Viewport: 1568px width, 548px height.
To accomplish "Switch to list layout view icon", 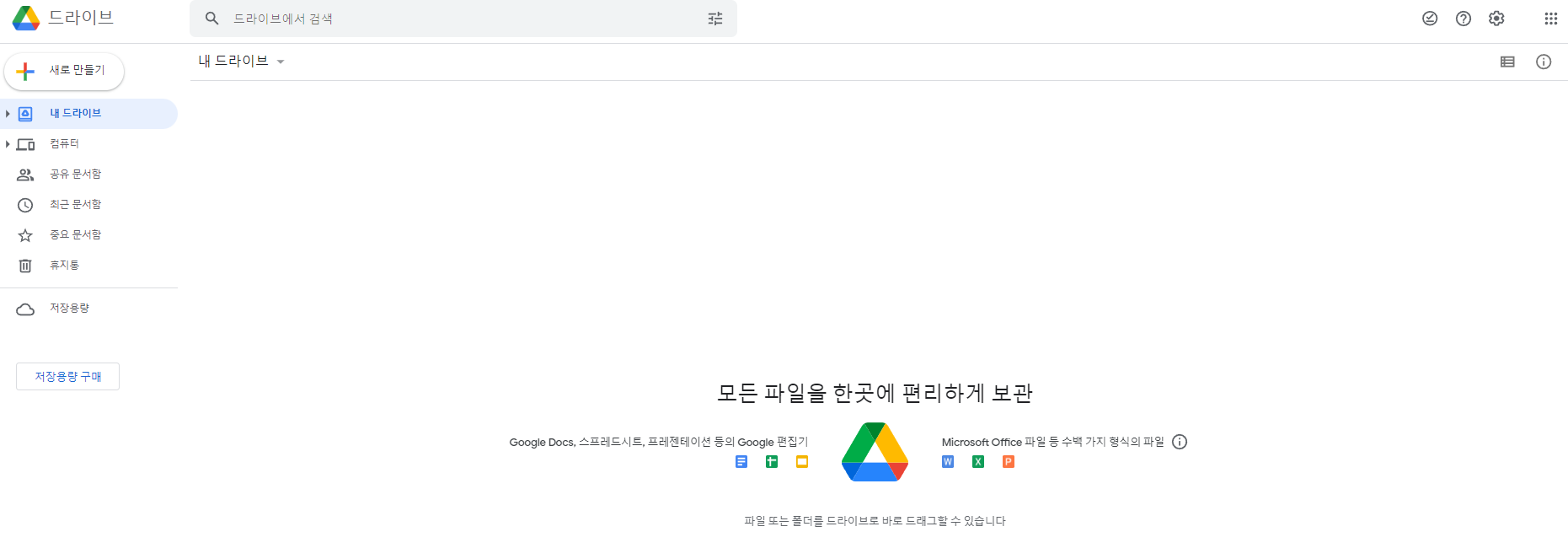I will [x=1507, y=62].
